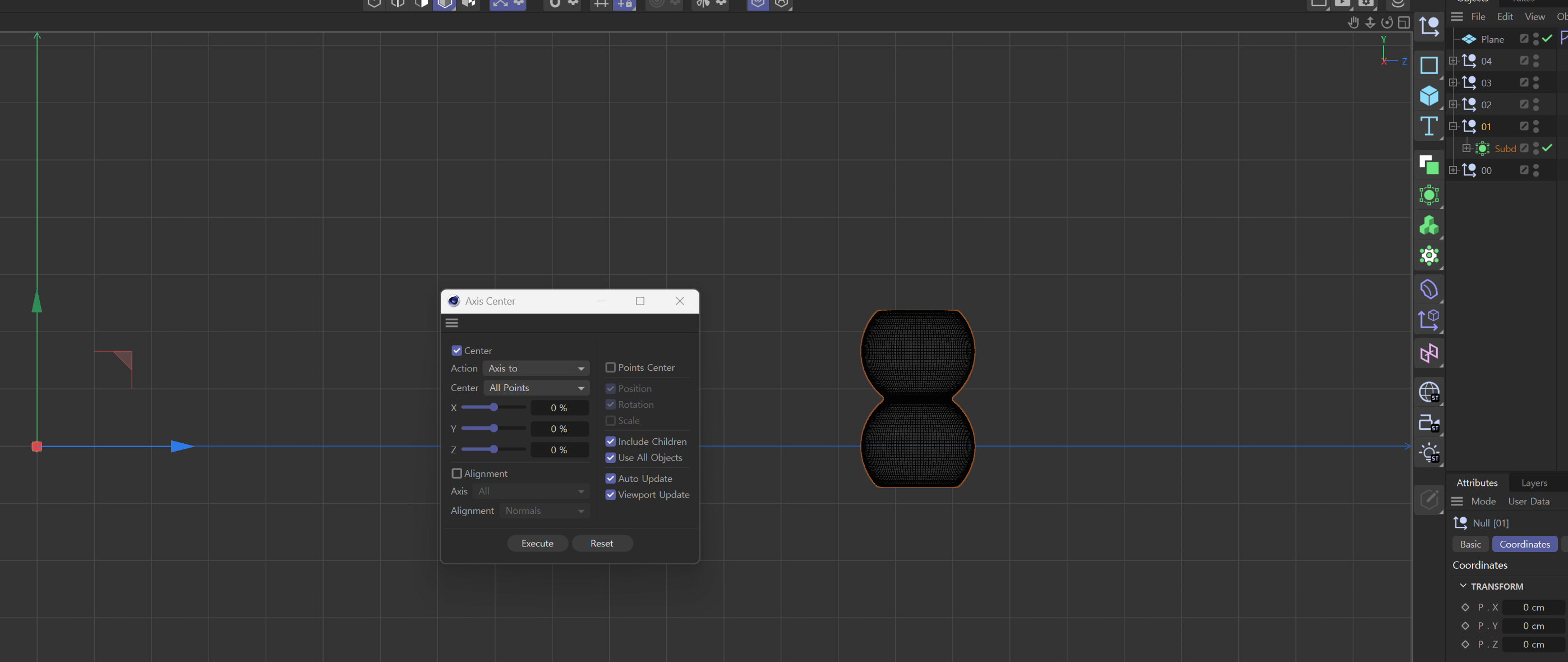This screenshot has height=662, width=1568.
Task: Open the Action 'Axis to' dropdown
Action: coord(536,369)
